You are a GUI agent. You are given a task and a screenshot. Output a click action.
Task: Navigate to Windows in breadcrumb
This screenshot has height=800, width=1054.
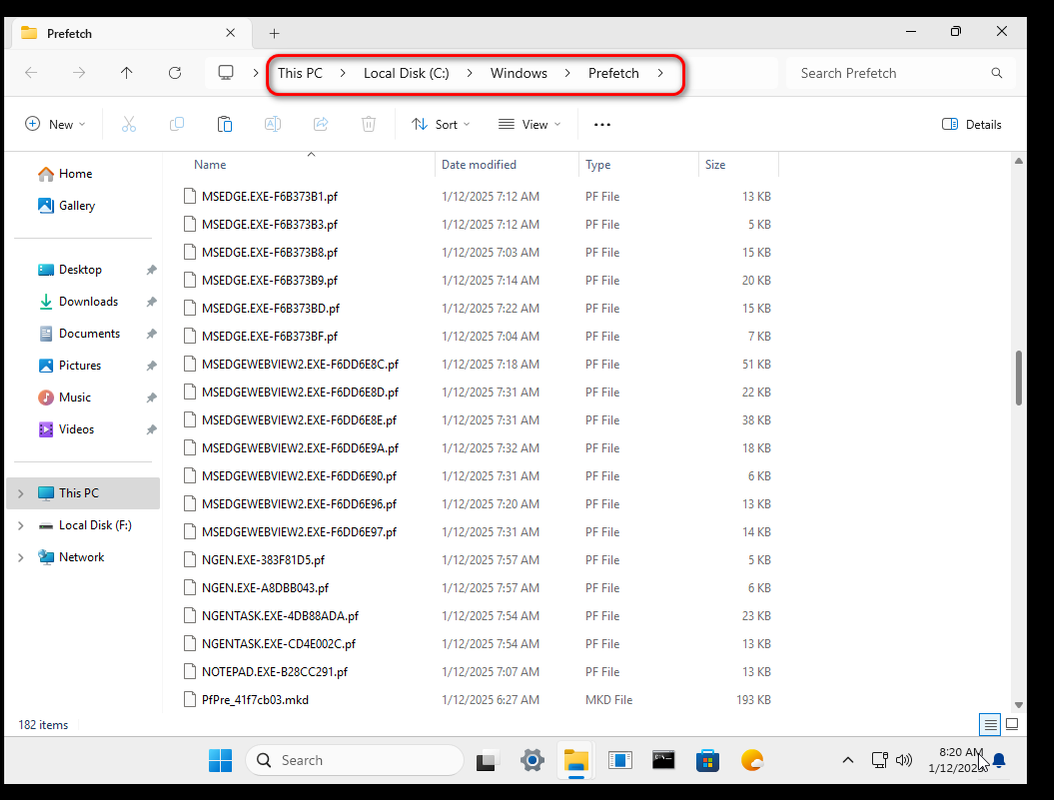pyautogui.click(x=518, y=73)
